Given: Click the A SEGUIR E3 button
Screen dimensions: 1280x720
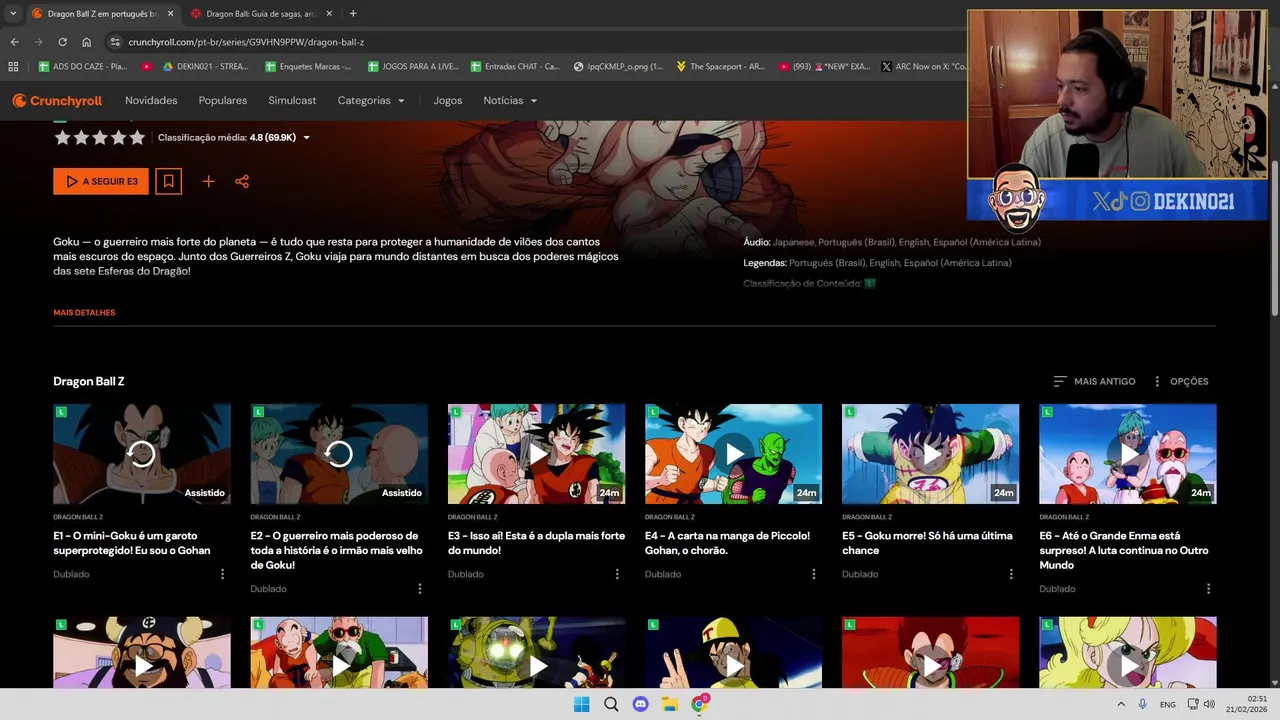Looking at the screenshot, I should point(101,181).
